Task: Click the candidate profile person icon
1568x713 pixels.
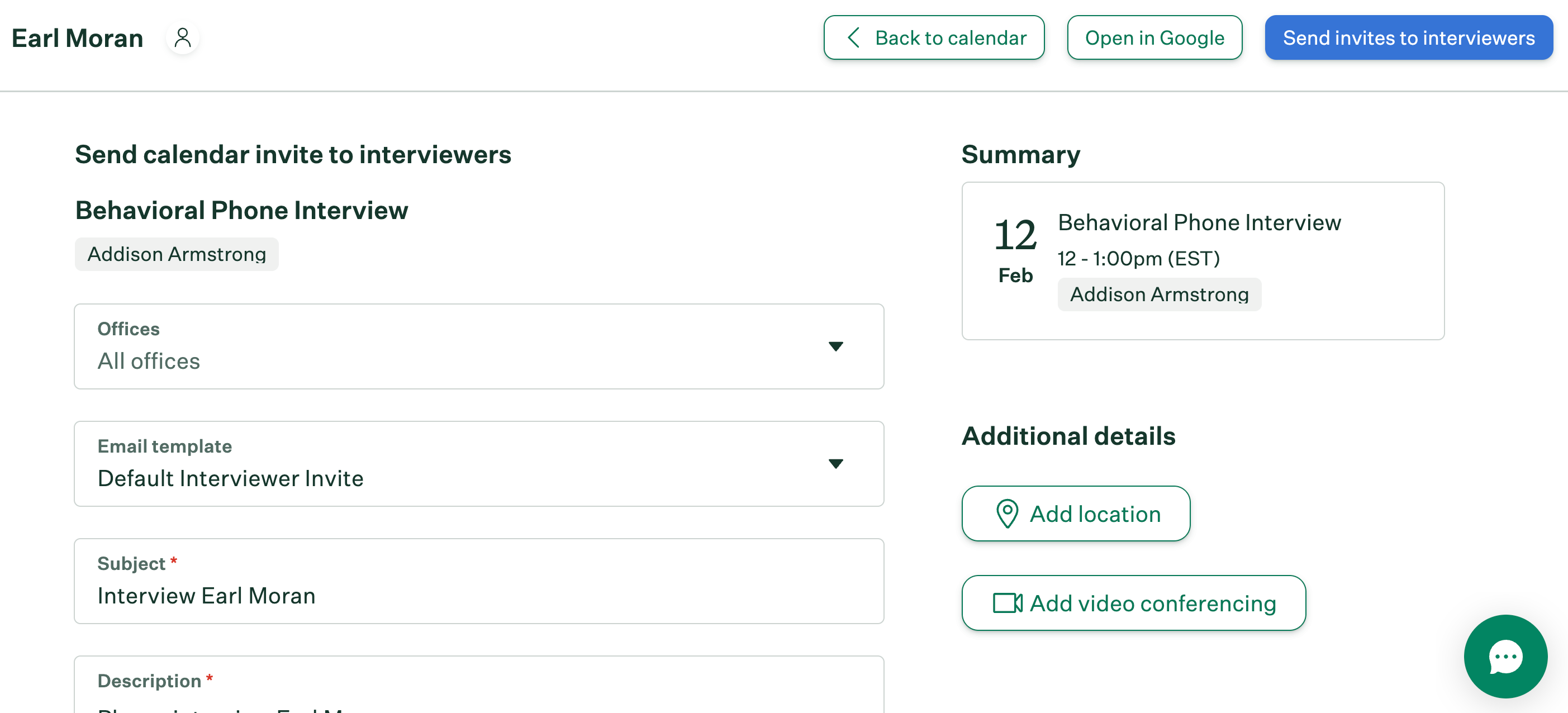Action: coord(182,38)
